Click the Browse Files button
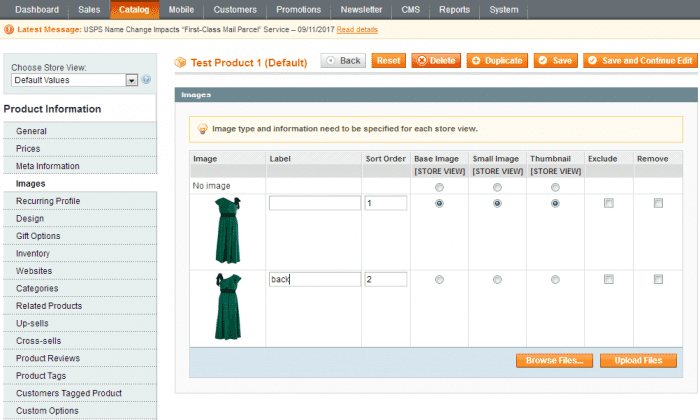Image resolution: width=700 pixels, height=420 pixels. coord(555,360)
